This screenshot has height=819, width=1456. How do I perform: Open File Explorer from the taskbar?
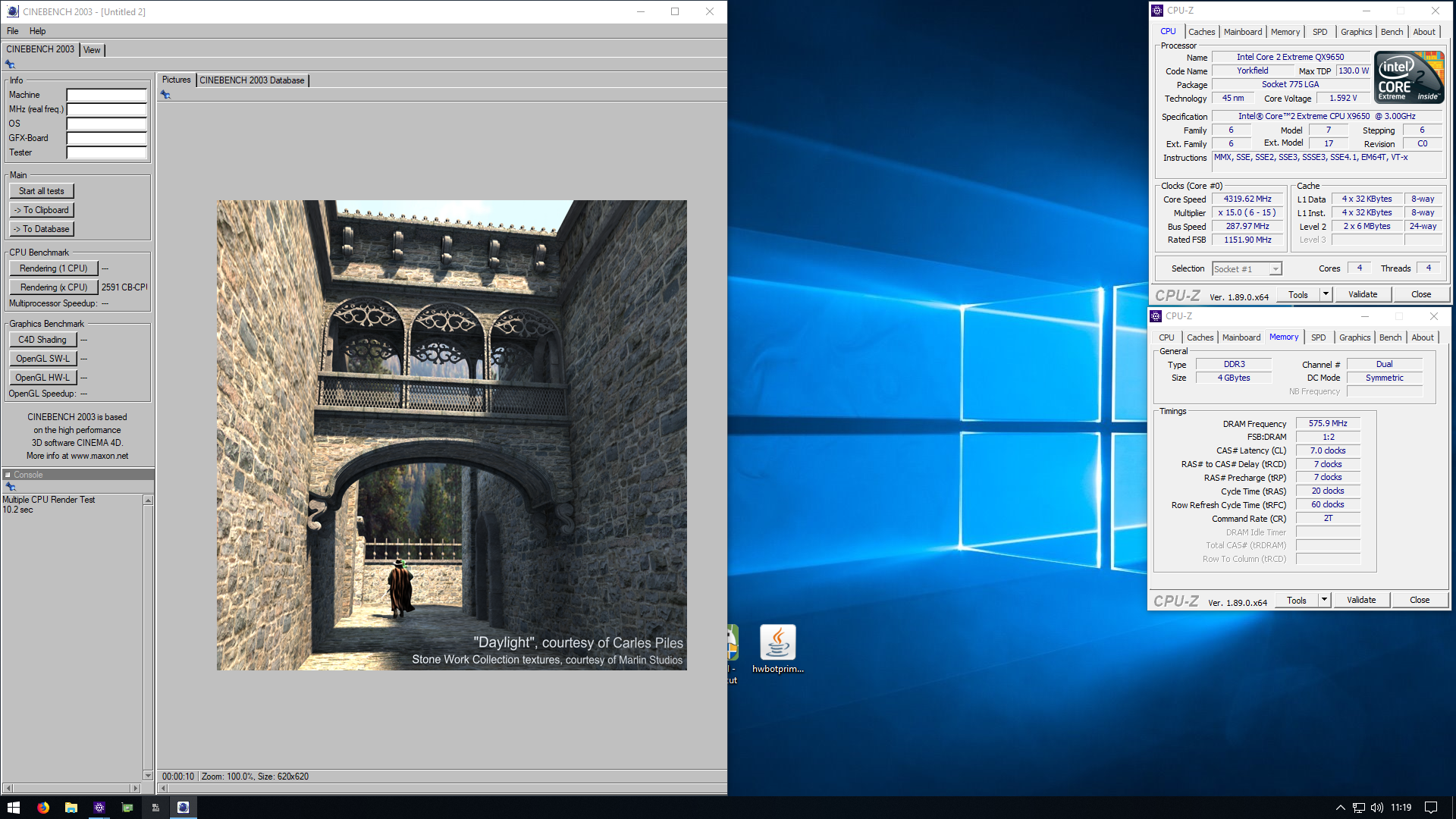point(71,808)
